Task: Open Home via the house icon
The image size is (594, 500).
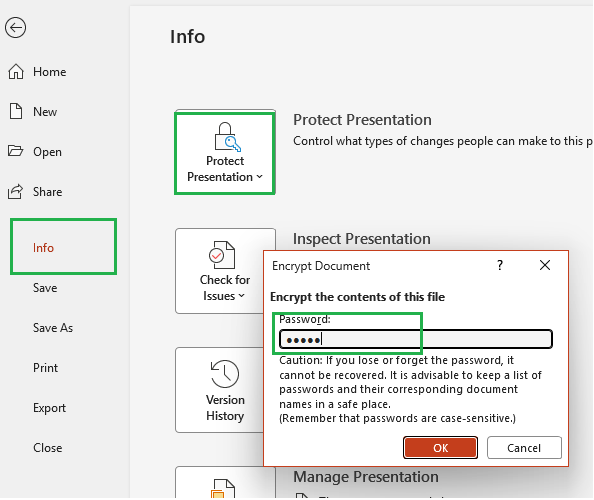Action: pyautogui.click(x=16, y=71)
